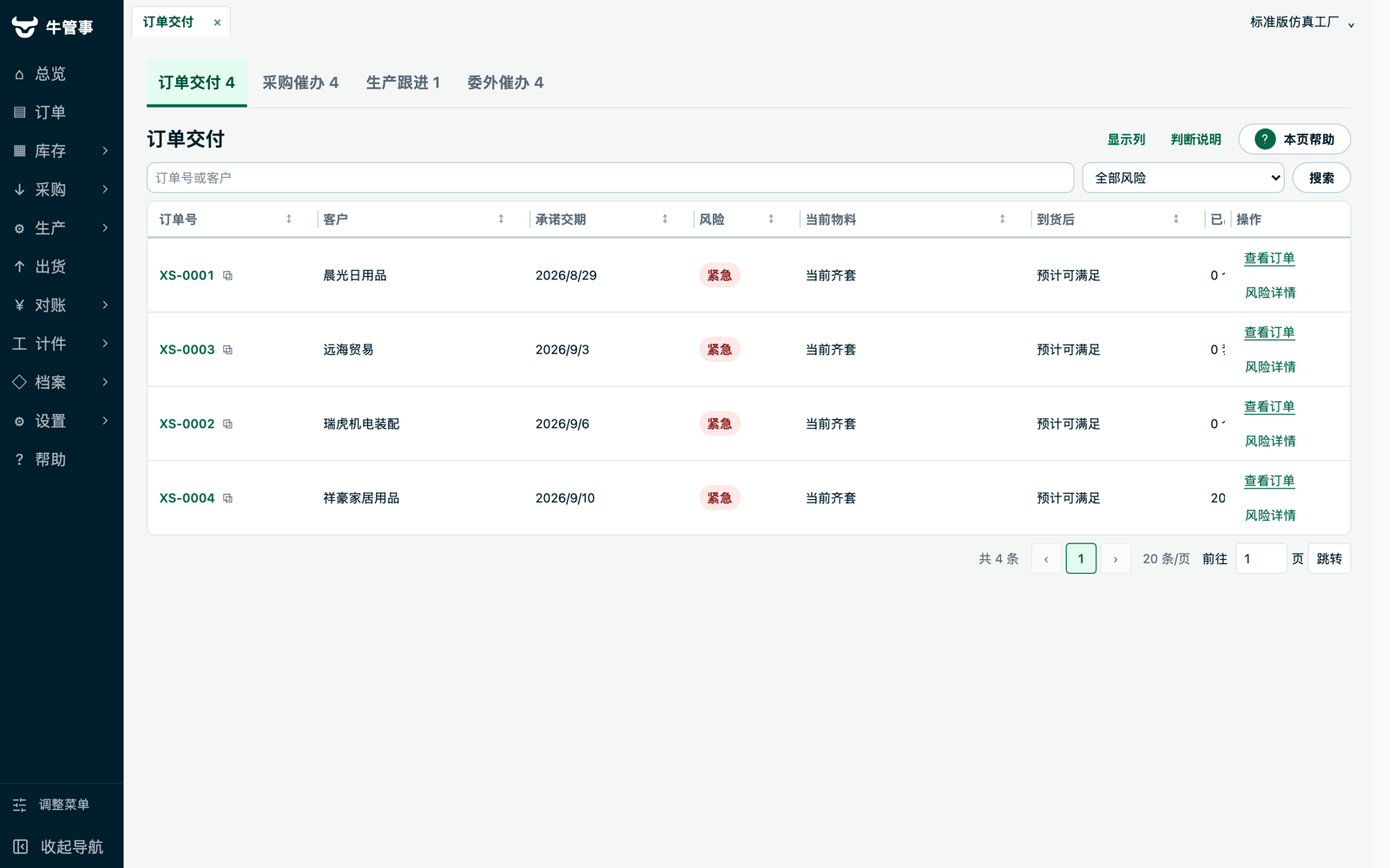Viewport: 1389px width, 868px height.
Task: Expand the 生产 sidebar menu
Action: tap(62, 227)
